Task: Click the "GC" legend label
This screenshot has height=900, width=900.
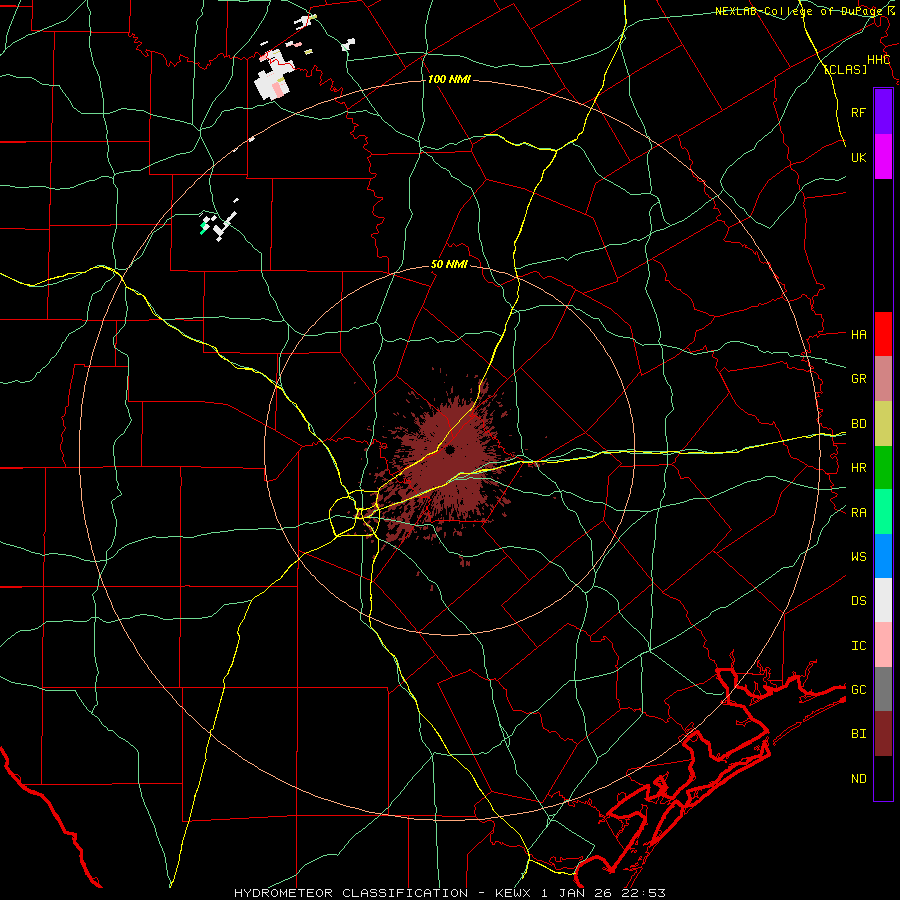Action: point(858,689)
